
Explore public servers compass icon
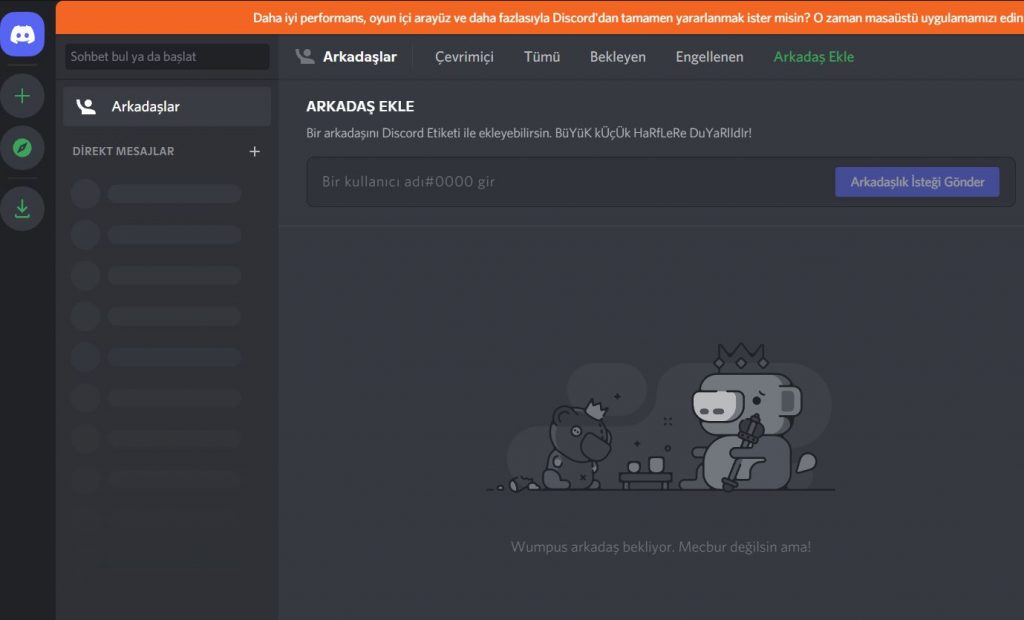(22, 148)
